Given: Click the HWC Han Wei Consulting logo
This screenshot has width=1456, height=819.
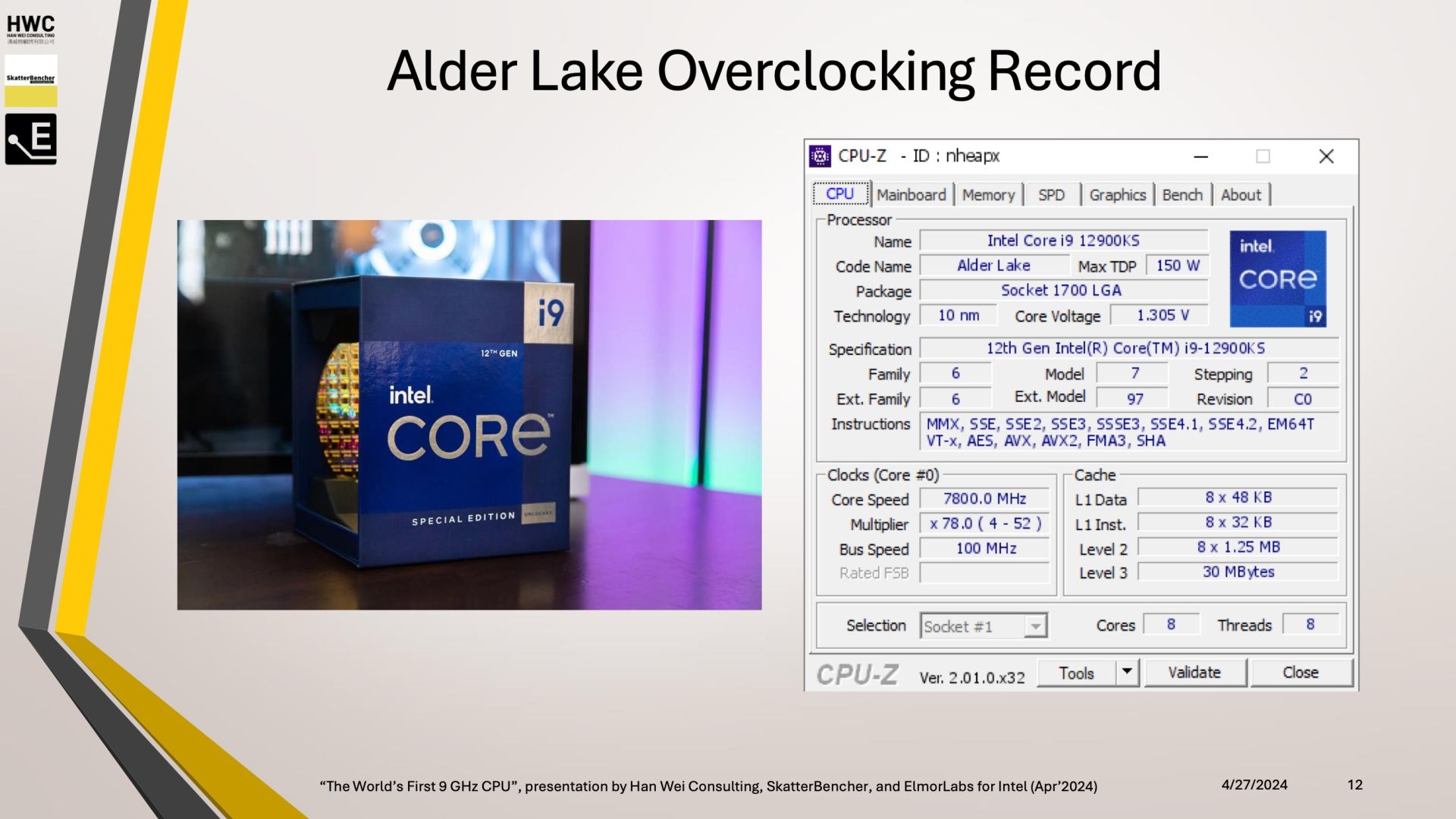Looking at the screenshot, I should pos(30,30).
